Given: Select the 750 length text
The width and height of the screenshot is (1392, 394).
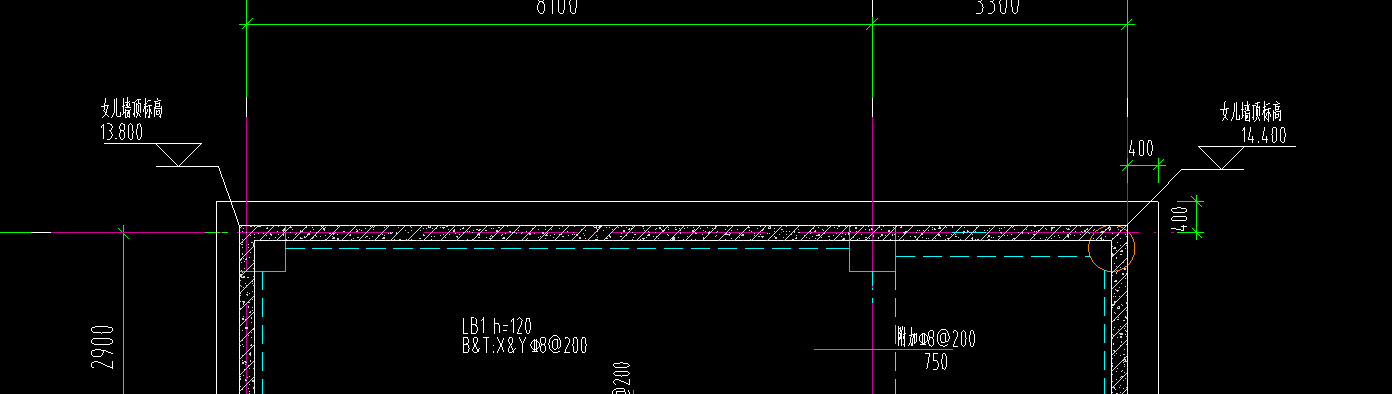Looking at the screenshot, I should (x=936, y=362).
